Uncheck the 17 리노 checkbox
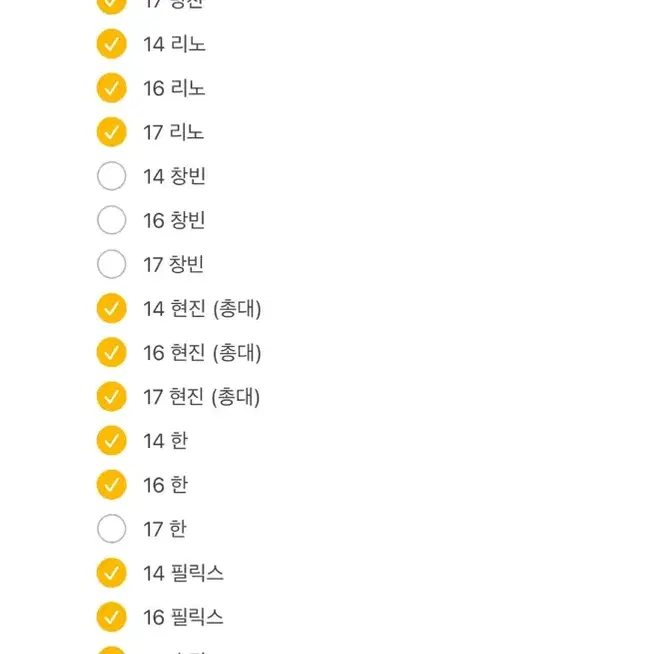Viewport: 654px width, 654px height. [x=111, y=132]
